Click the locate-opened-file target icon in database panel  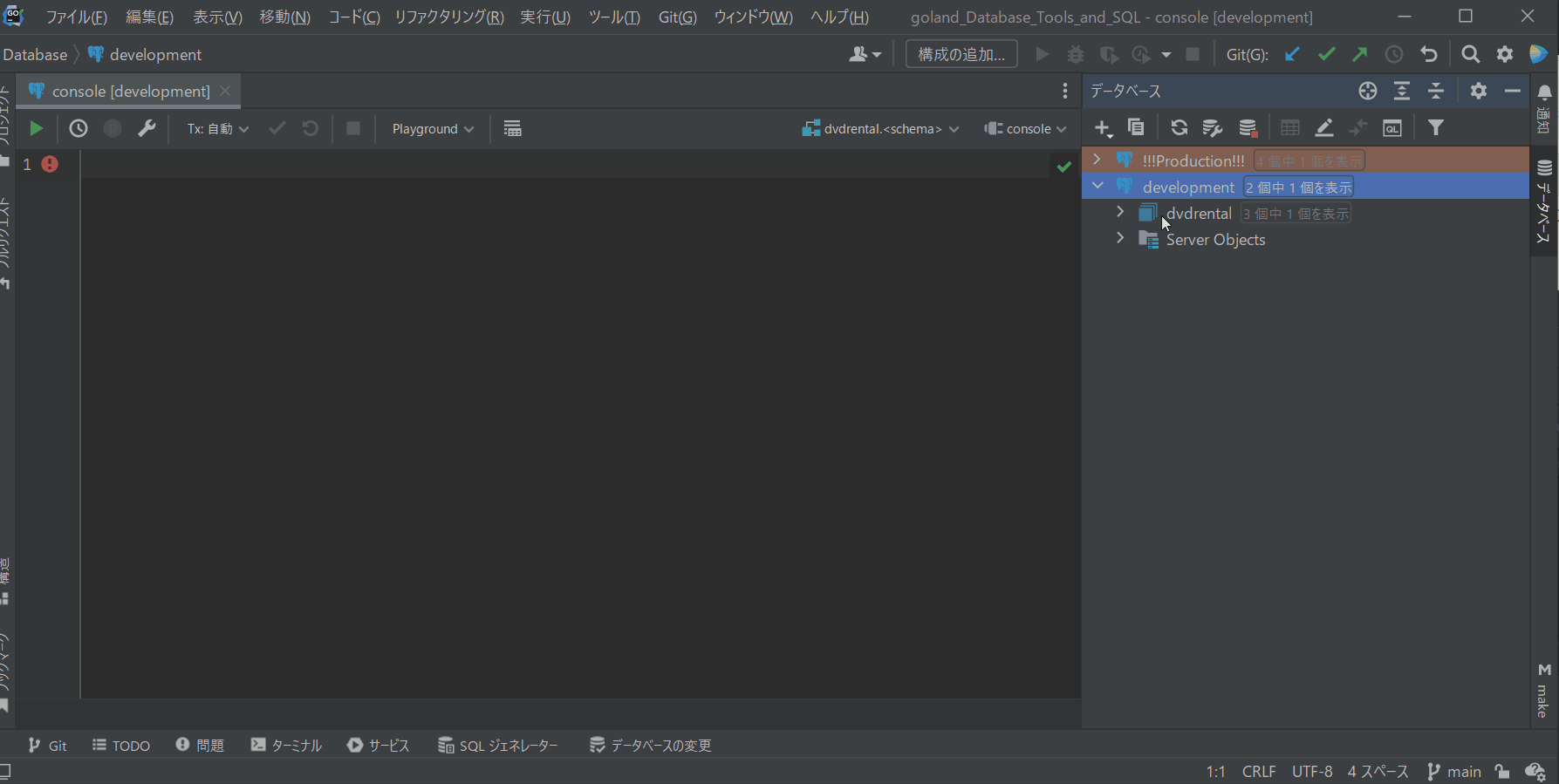pyautogui.click(x=1368, y=91)
